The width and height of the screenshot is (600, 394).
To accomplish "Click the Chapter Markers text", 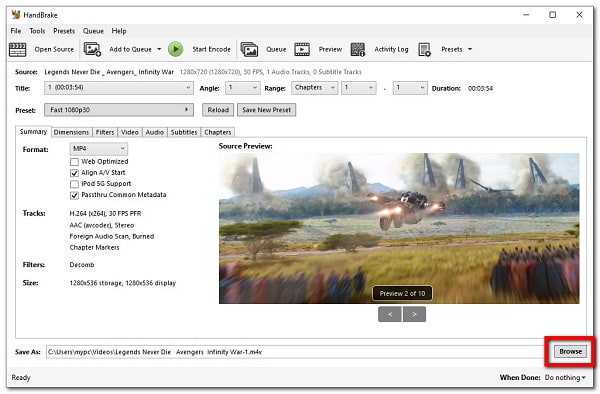I will click(x=95, y=247).
